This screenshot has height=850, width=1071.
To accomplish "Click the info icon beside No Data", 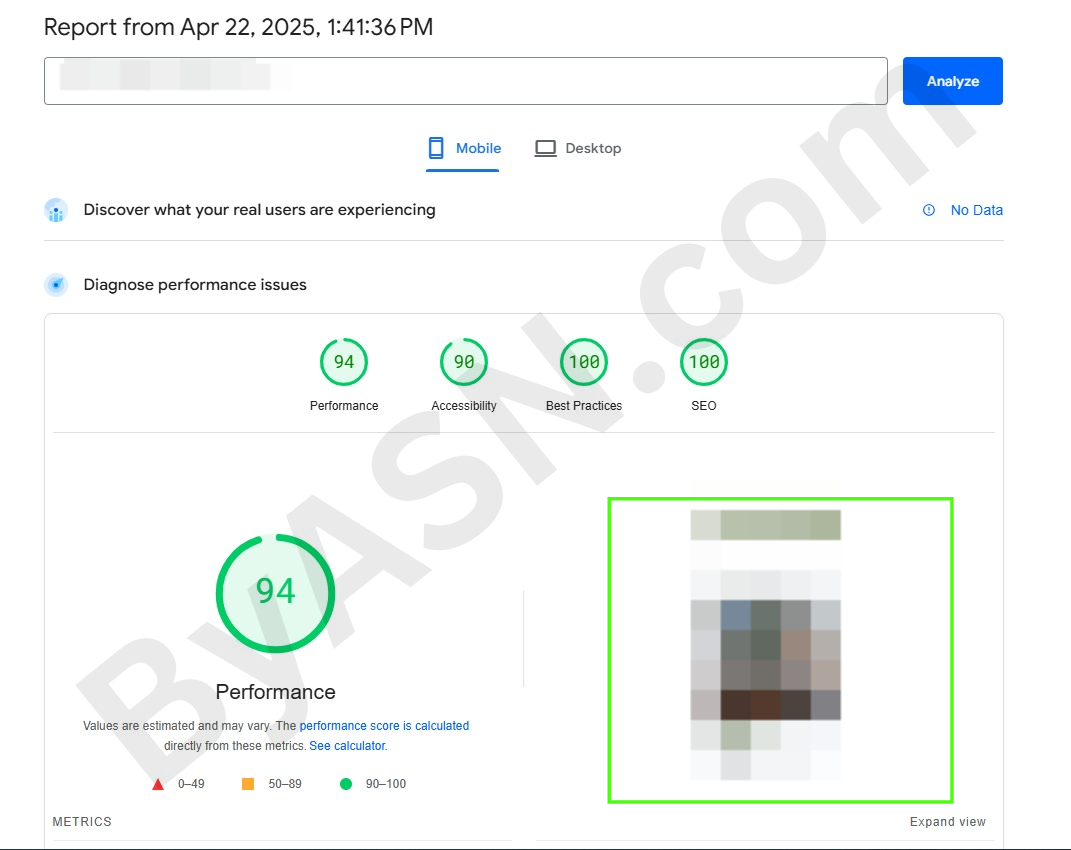I will [929, 210].
